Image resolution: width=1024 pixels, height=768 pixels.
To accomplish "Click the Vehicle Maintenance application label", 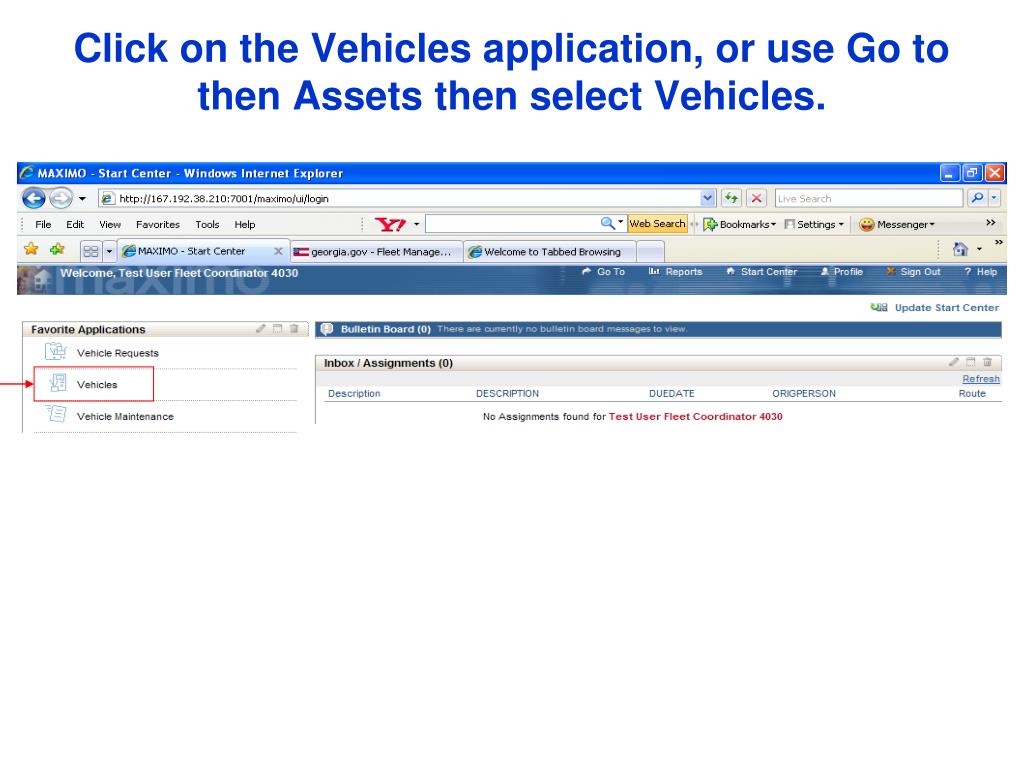I will [x=125, y=417].
